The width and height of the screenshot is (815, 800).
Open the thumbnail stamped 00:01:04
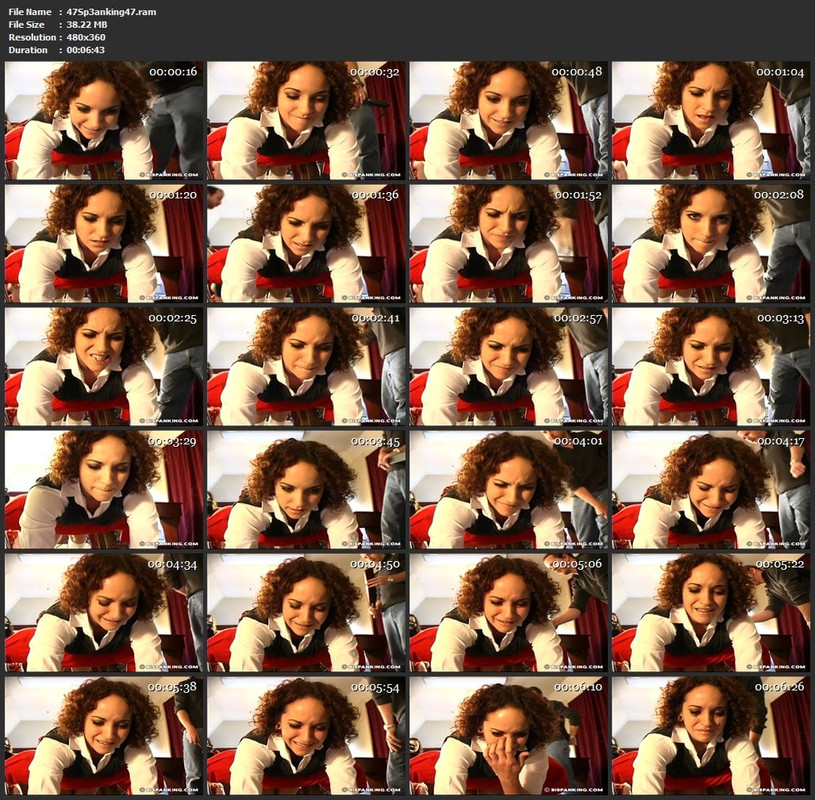711,121
